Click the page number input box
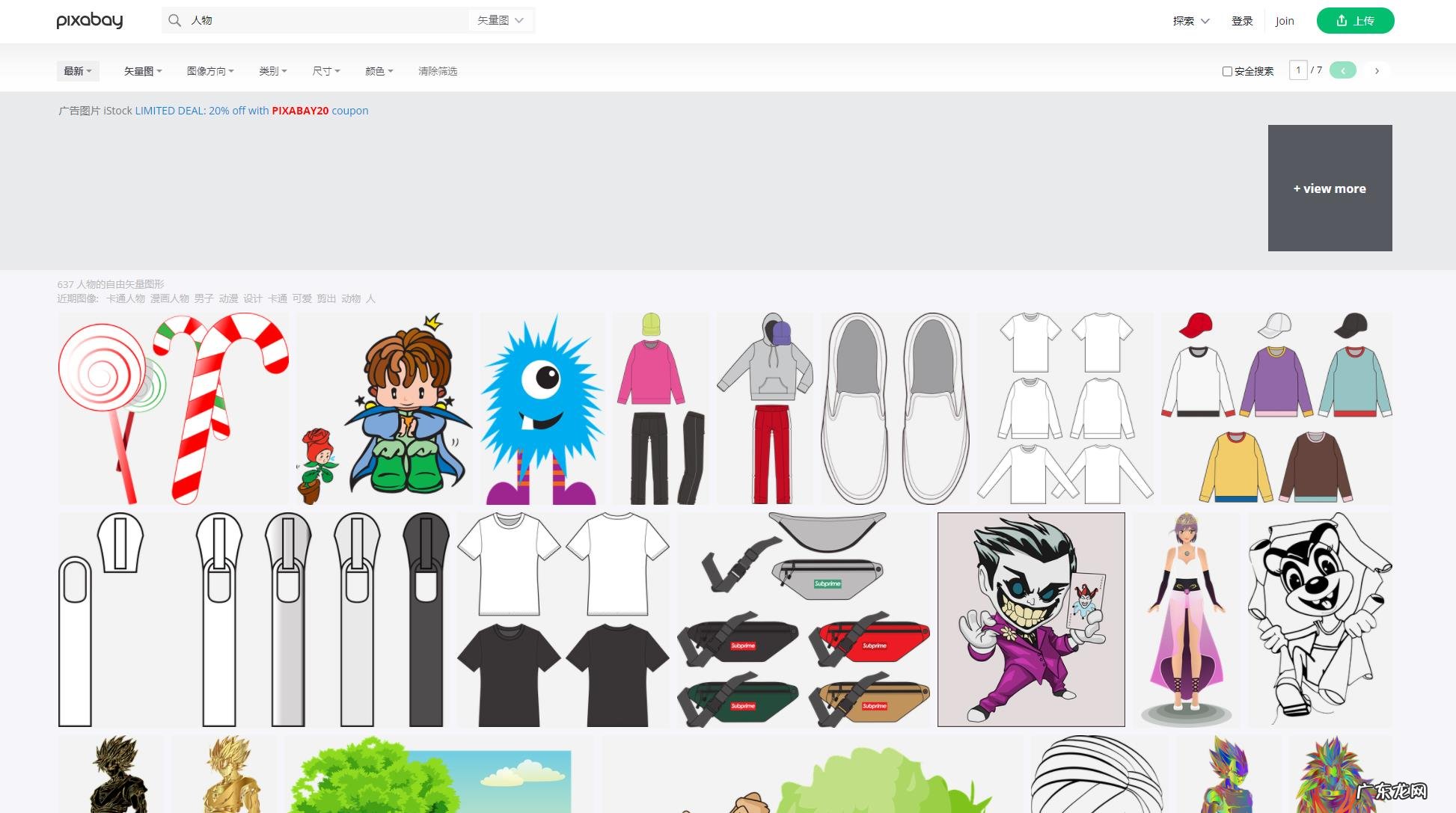Screen dimensions: 1456x813 tap(1298, 70)
